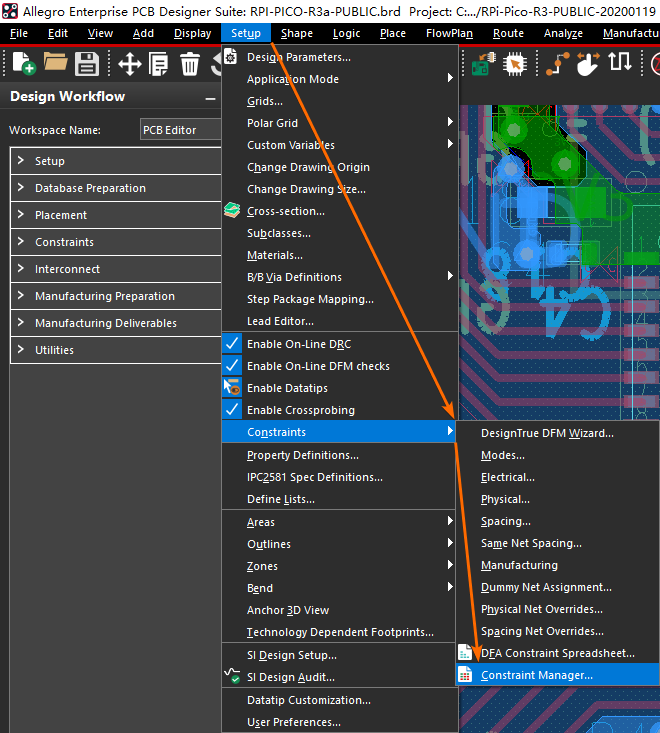Click the green Place Manually board icon
This screenshot has height=733, width=660.
[x=481, y=64]
